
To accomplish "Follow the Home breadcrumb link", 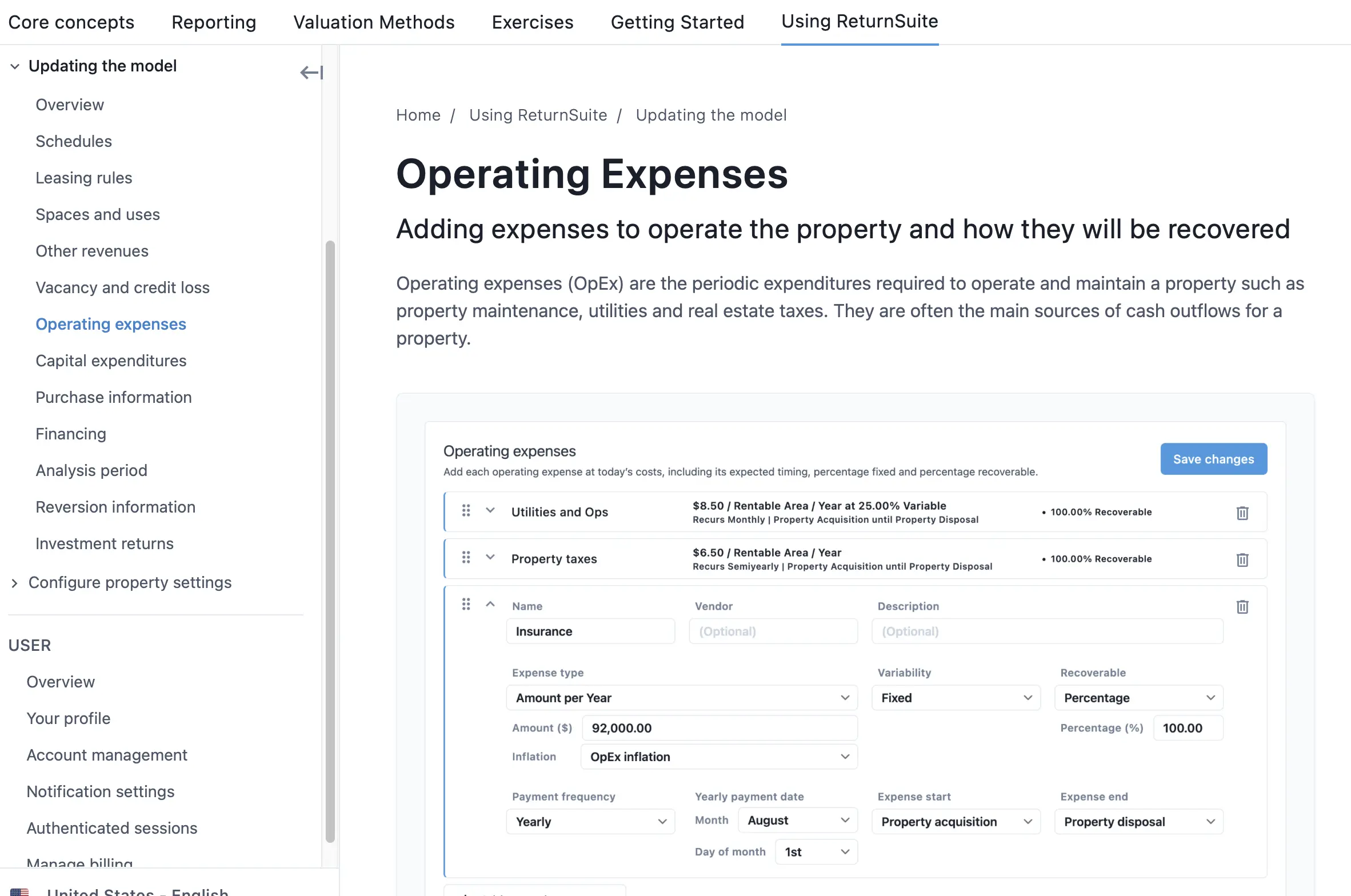I will 418,115.
